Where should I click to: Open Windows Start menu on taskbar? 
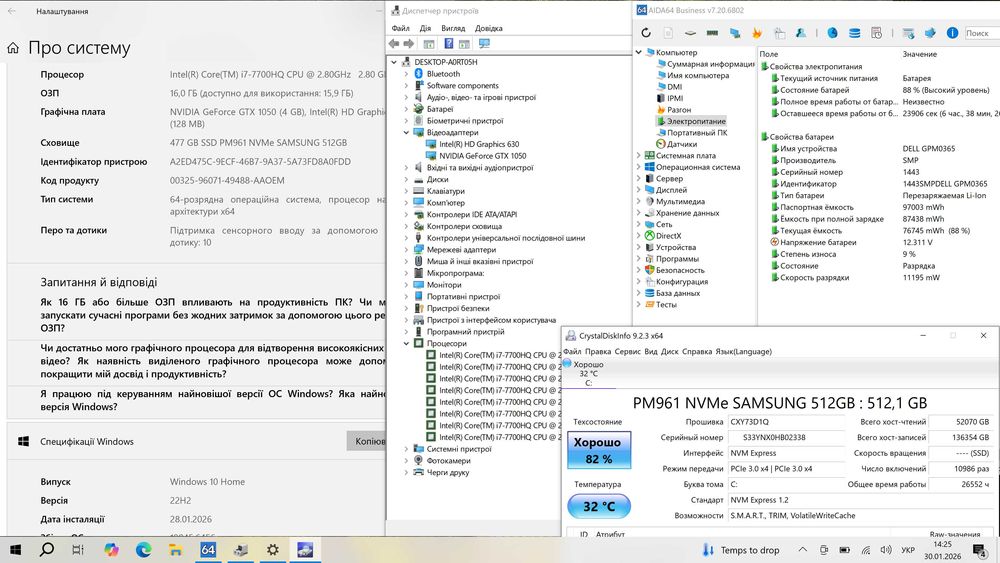(x=15, y=550)
